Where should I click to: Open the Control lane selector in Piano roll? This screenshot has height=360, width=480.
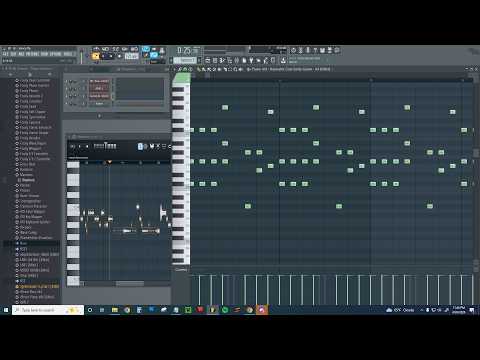coord(181,270)
